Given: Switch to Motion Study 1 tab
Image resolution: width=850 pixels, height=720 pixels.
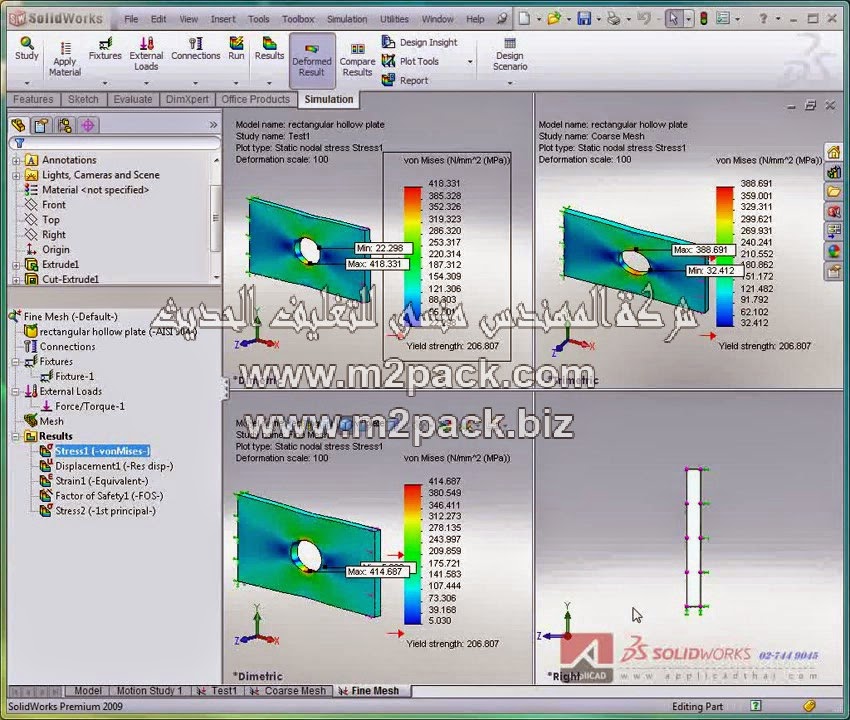Looking at the screenshot, I should tap(150, 691).
